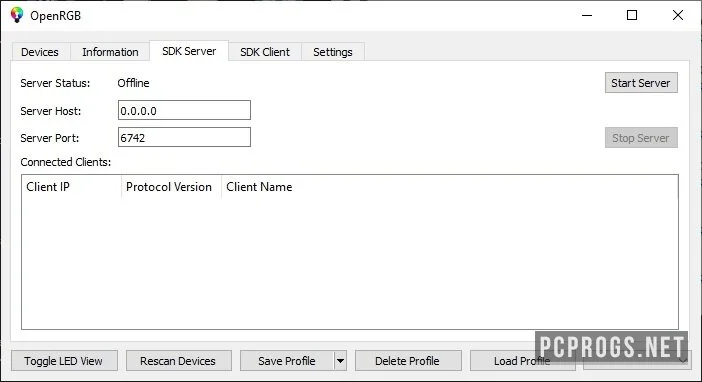
Task: Click the Client IP column header
Action: pyautogui.click(x=71, y=187)
